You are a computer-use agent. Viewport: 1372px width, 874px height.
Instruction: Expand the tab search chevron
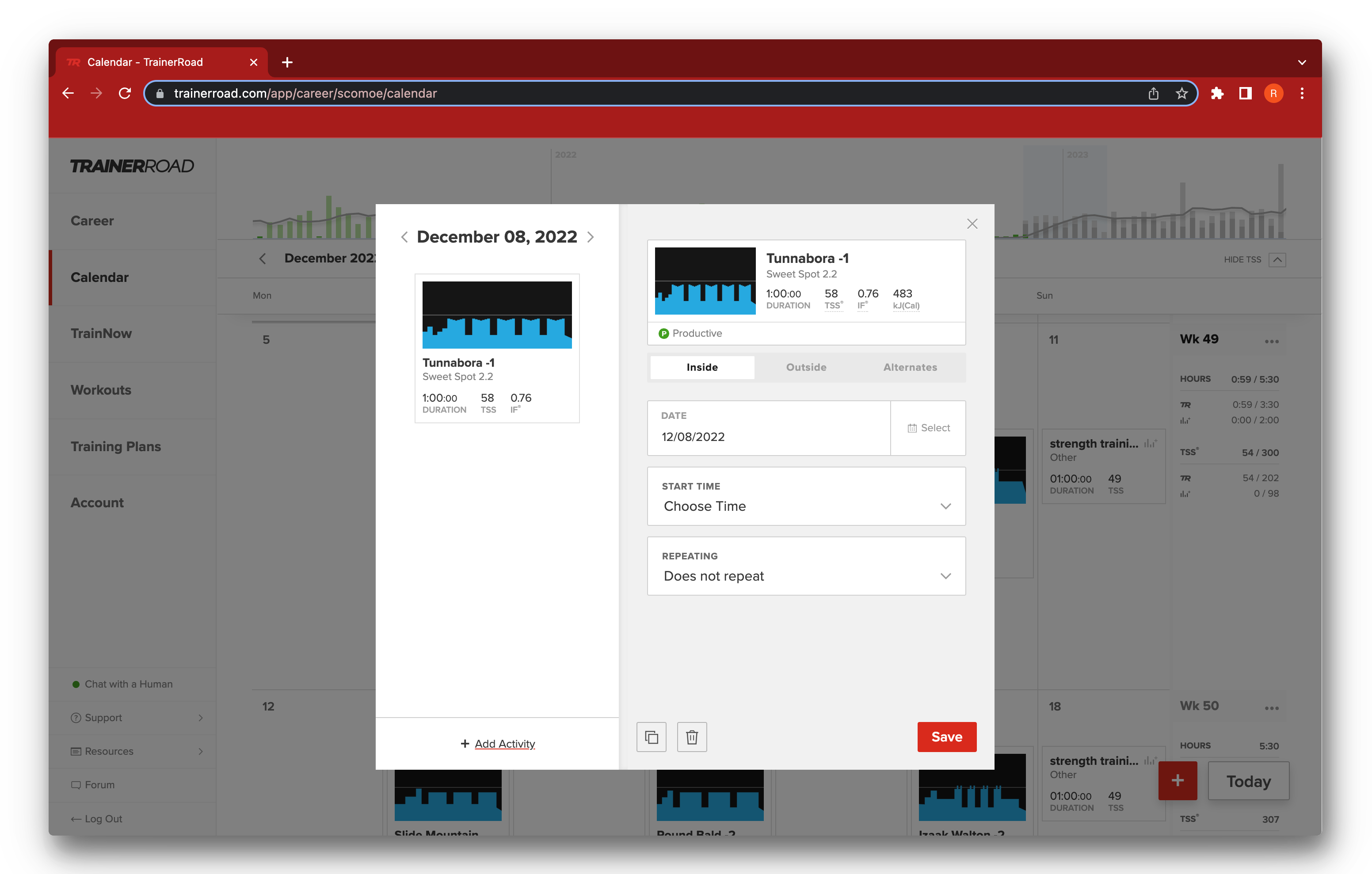coord(1302,63)
